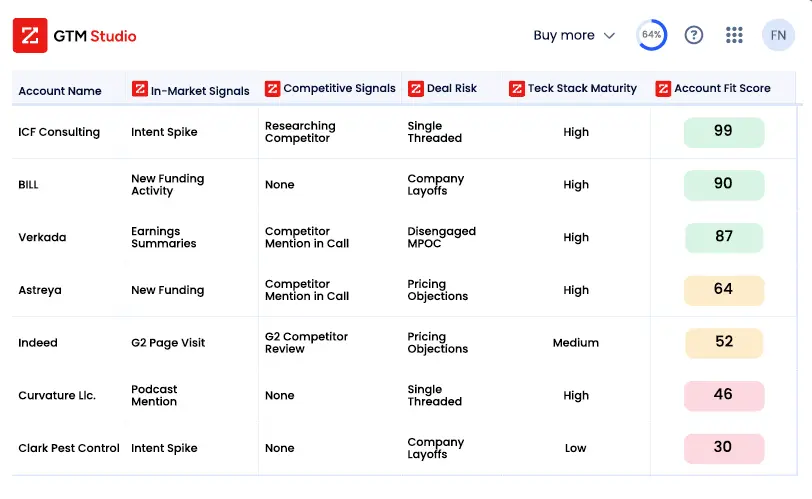Select the Researching Competitor cell
The image size is (812, 499).
coord(300,132)
